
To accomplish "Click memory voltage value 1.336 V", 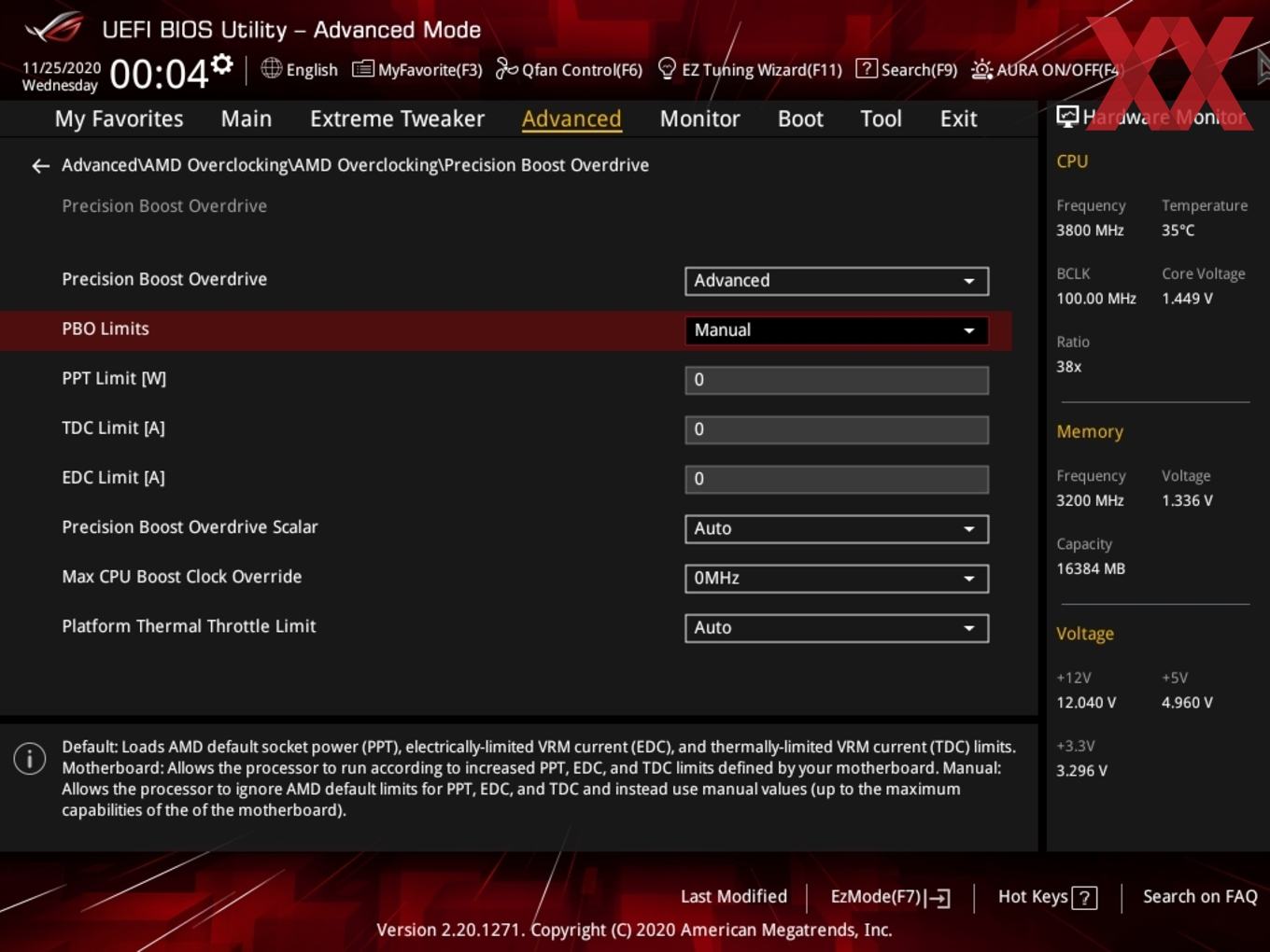I will [1187, 500].
